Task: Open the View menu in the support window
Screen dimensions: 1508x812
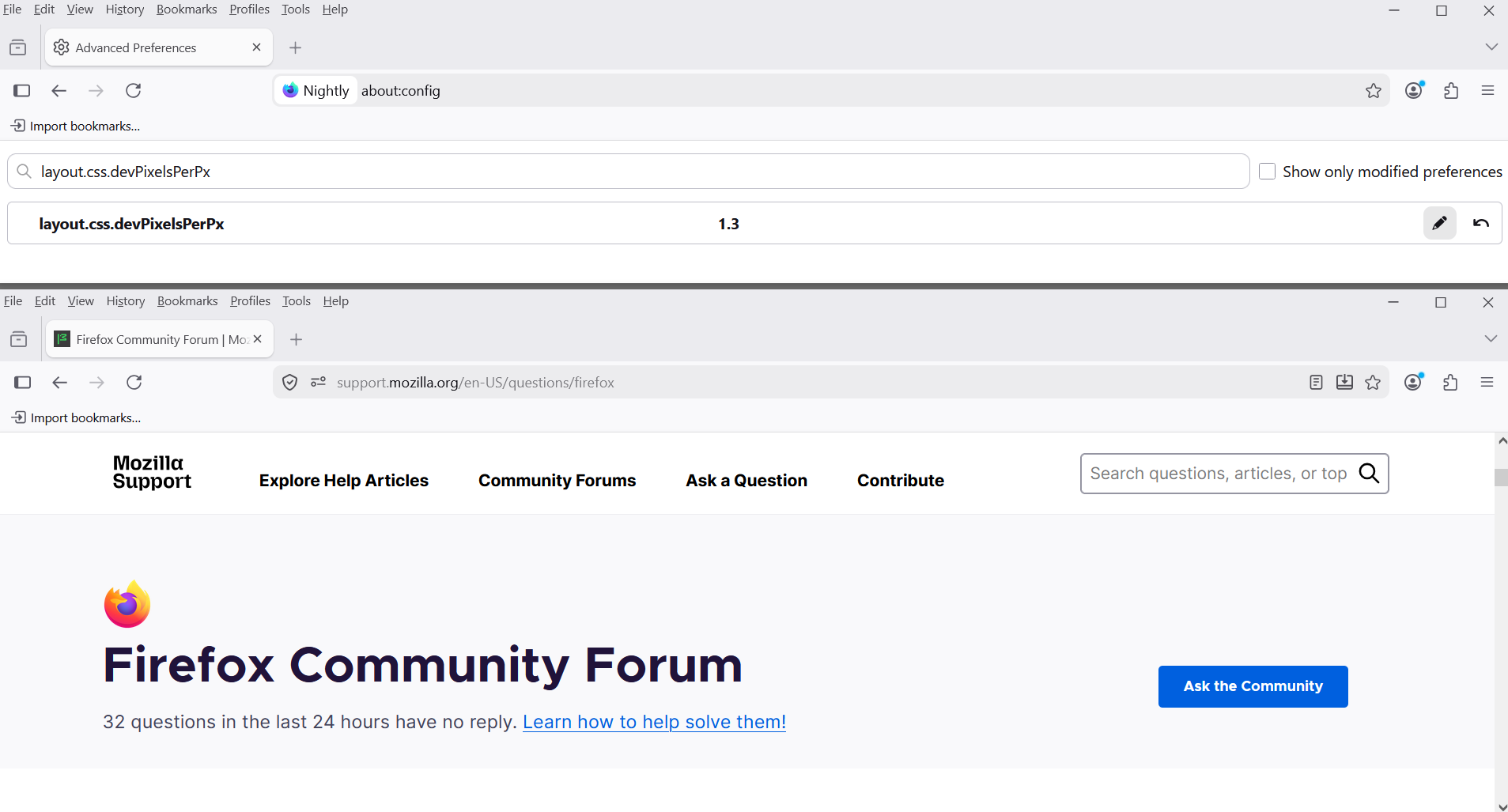Action: click(x=81, y=301)
